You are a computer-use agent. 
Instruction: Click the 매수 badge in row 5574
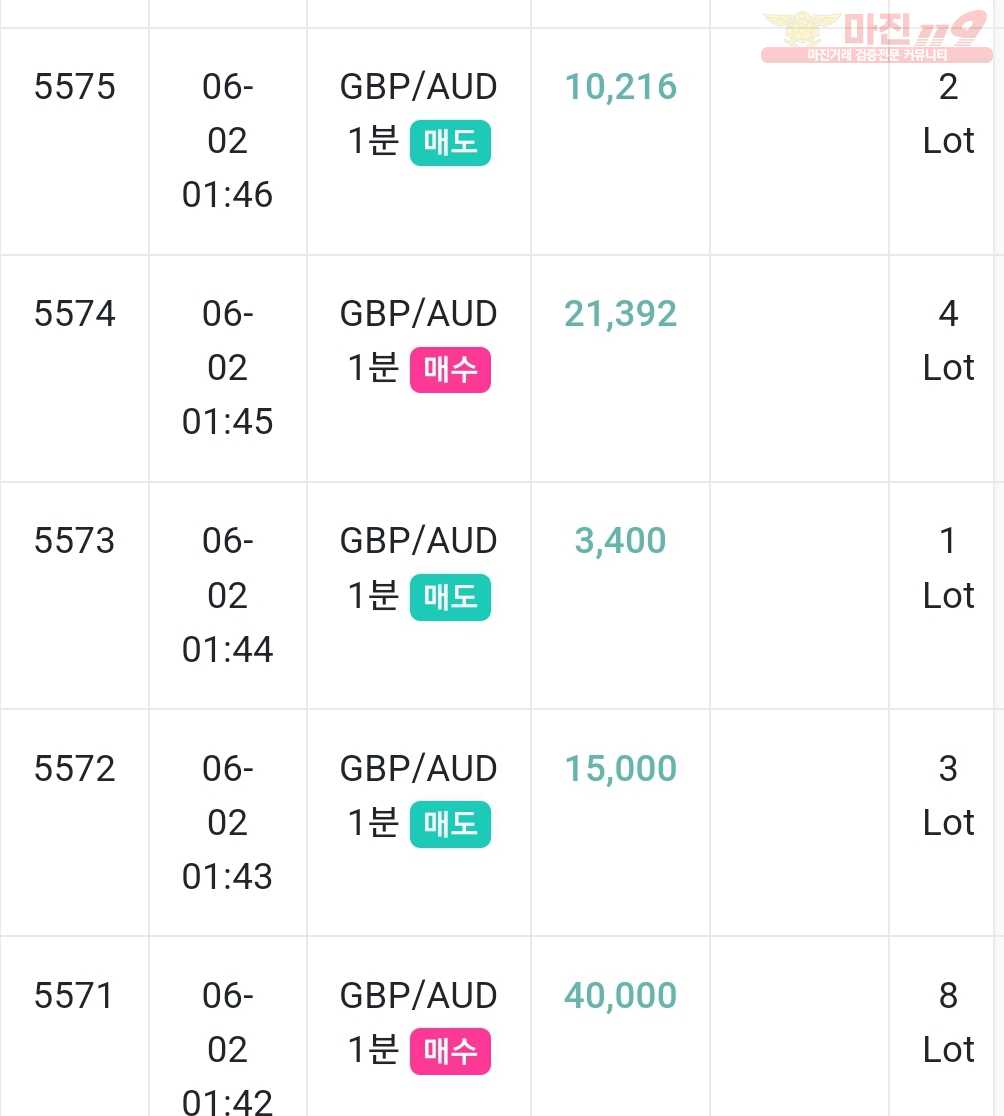(x=450, y=369)
